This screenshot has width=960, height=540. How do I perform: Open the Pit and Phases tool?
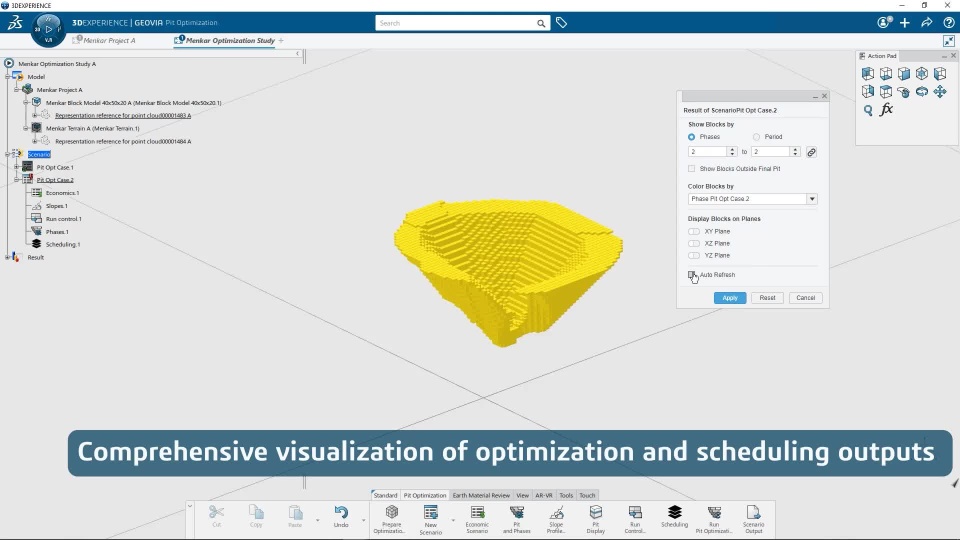coord(517,519)
